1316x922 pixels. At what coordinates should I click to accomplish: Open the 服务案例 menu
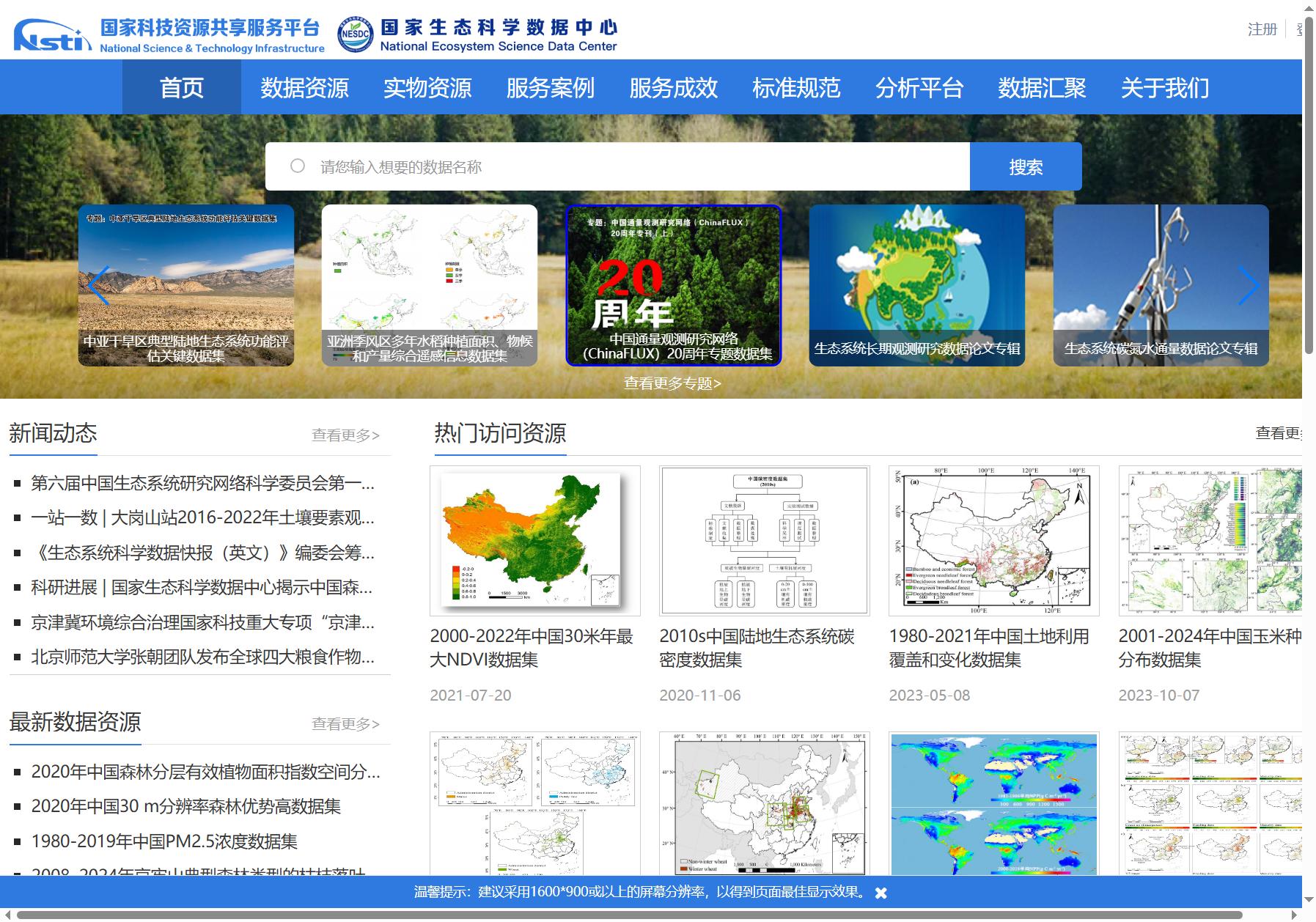550,87
